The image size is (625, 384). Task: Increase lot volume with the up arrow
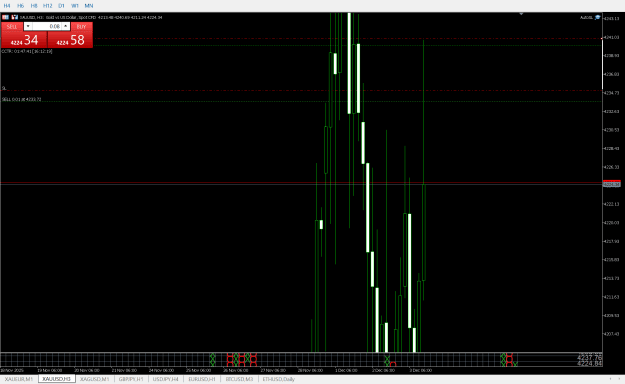[x=66, y=26]
